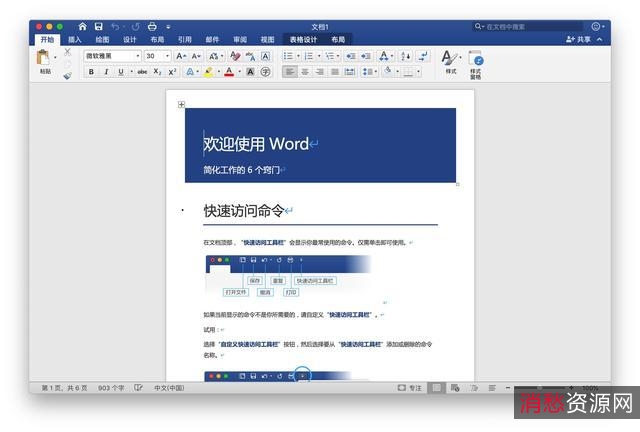This screenshot has width=640, height=432.
Task: Collapse the ribbon with the chevron
Action: tap(600, 39)
